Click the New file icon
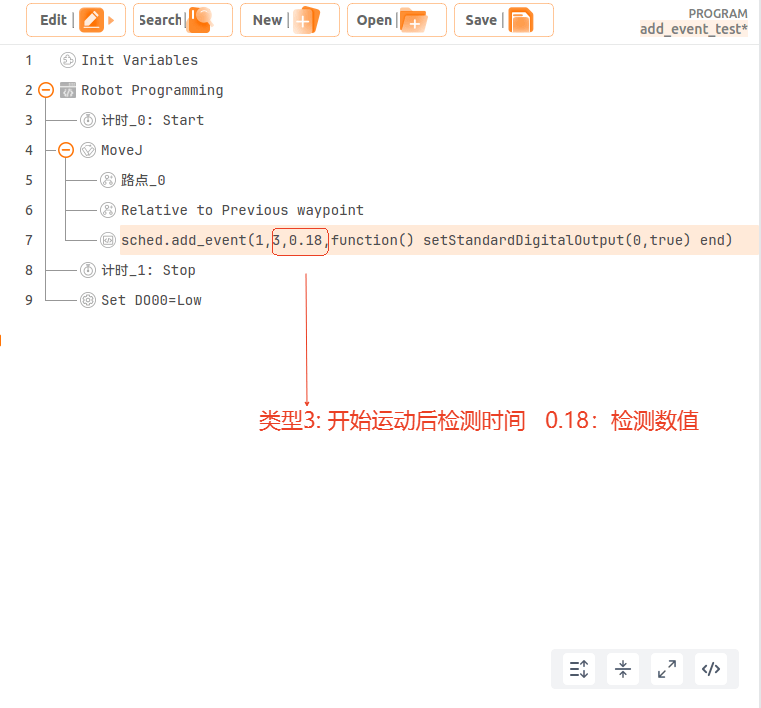761x708 pixels. (307, 20)
